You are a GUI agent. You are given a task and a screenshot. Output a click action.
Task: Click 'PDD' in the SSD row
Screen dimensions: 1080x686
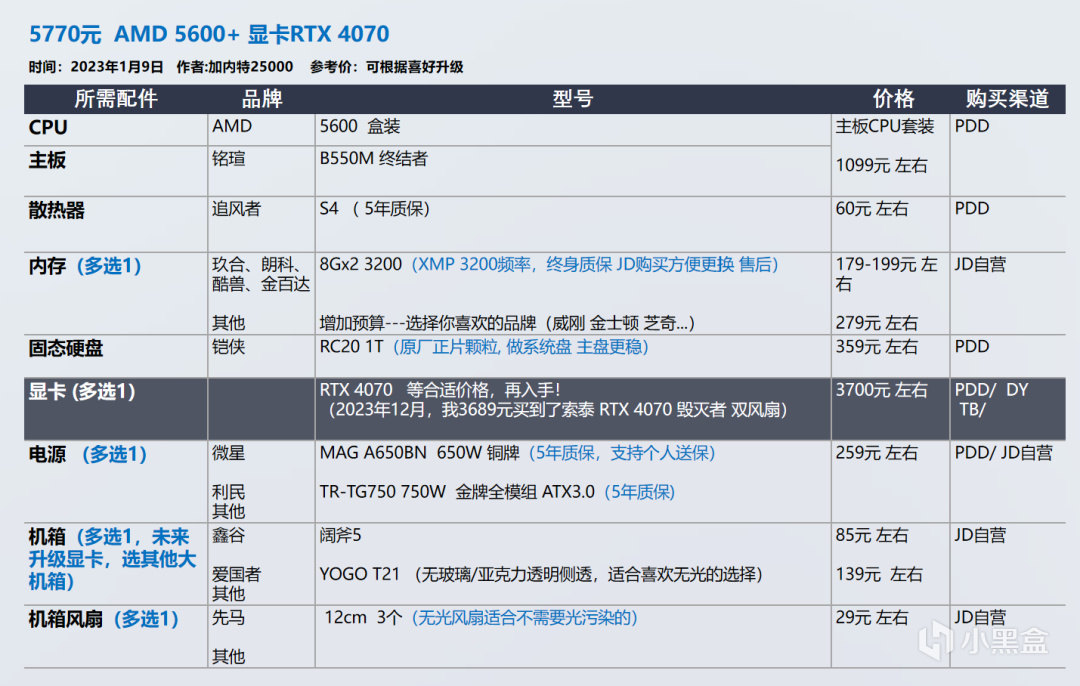tap(972, 346)
